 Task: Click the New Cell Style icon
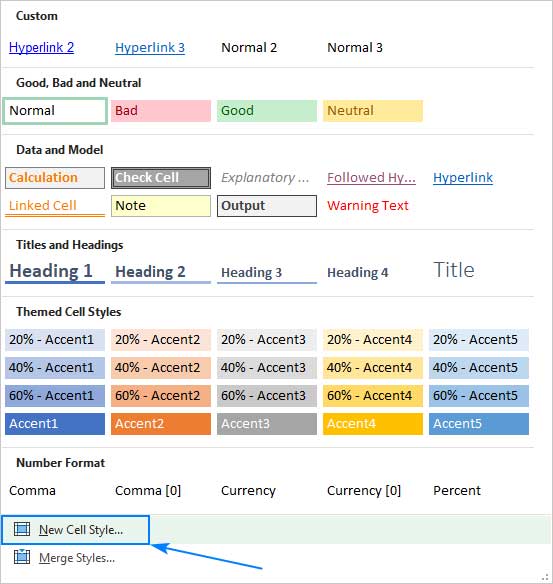[x=22, y=529]
